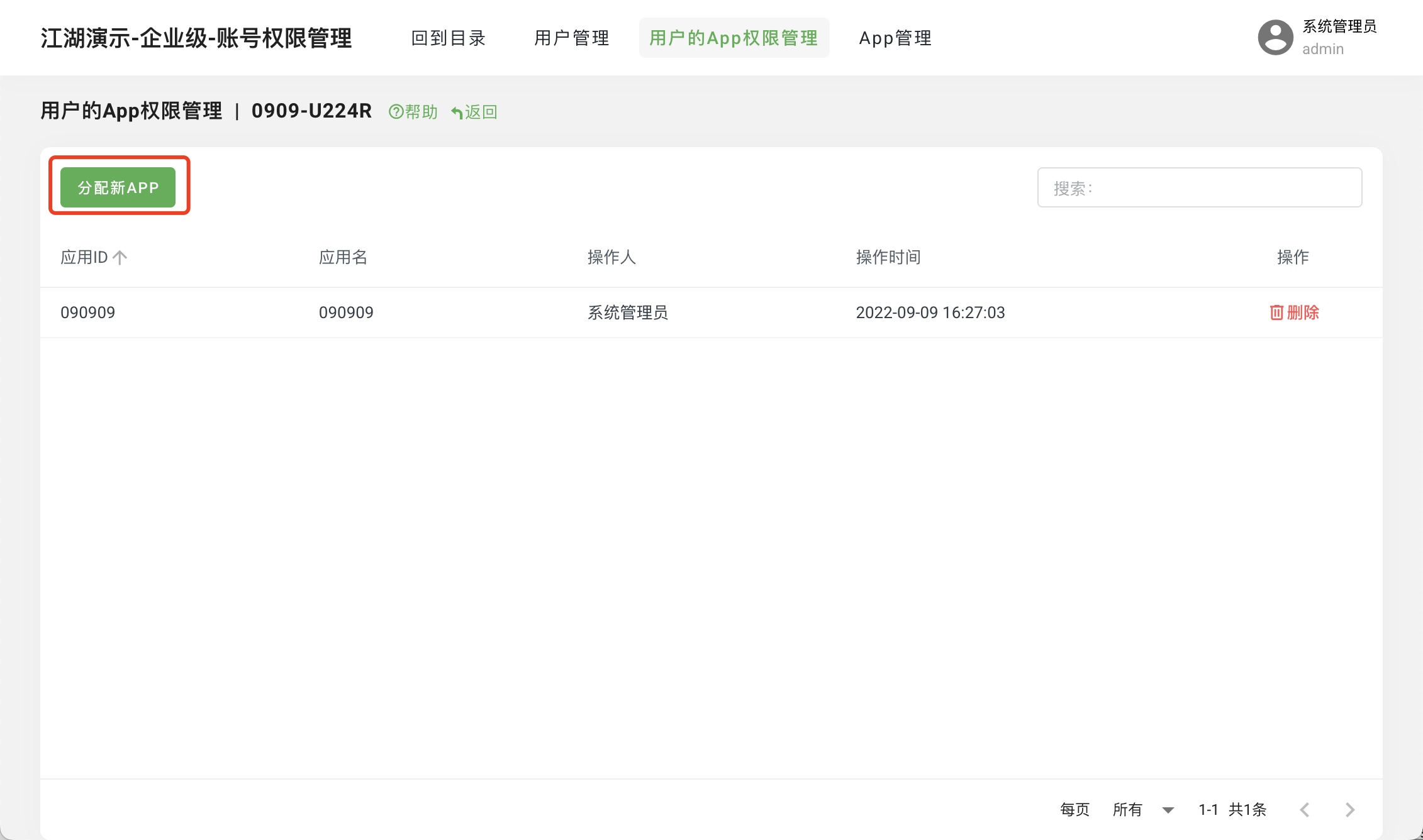Click the help question-mark icon
Screen dimensions: 1423x840
(x=396, y=112)
